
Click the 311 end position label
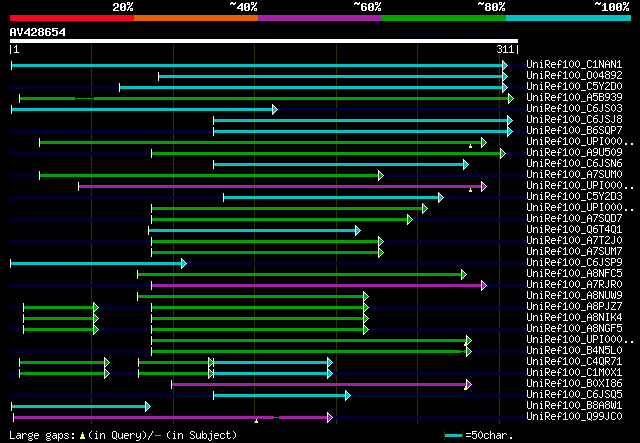505,49
